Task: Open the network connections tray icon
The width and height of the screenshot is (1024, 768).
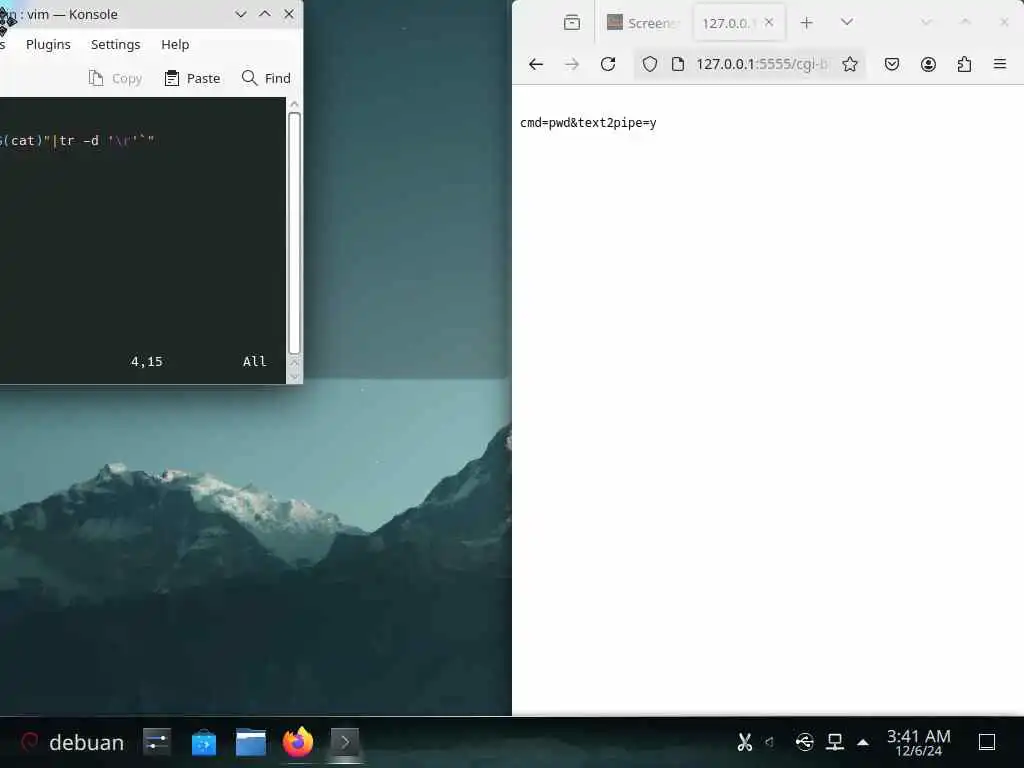Action: click(x=835, y=743)
